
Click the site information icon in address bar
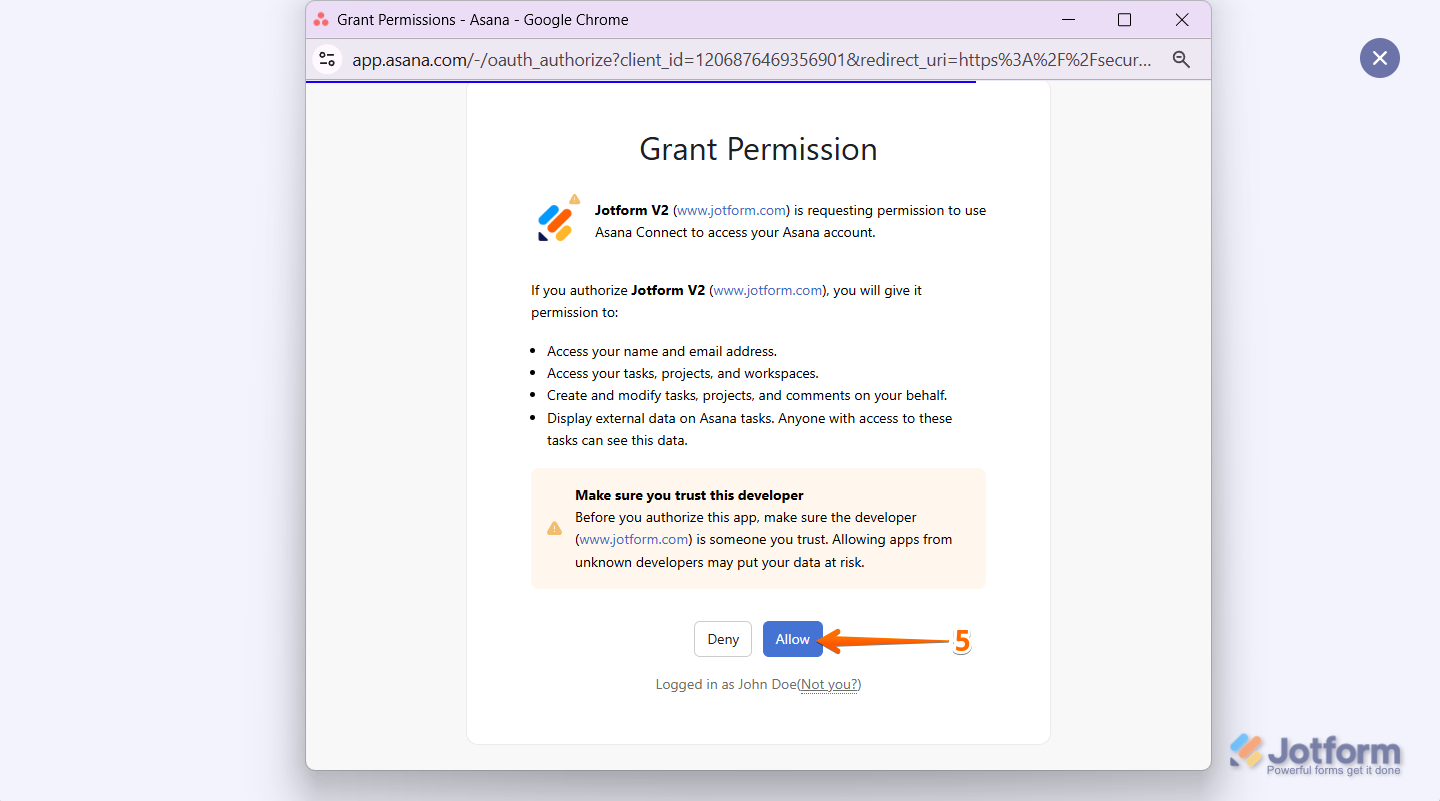pyautogui.click(x=327, y=59)
